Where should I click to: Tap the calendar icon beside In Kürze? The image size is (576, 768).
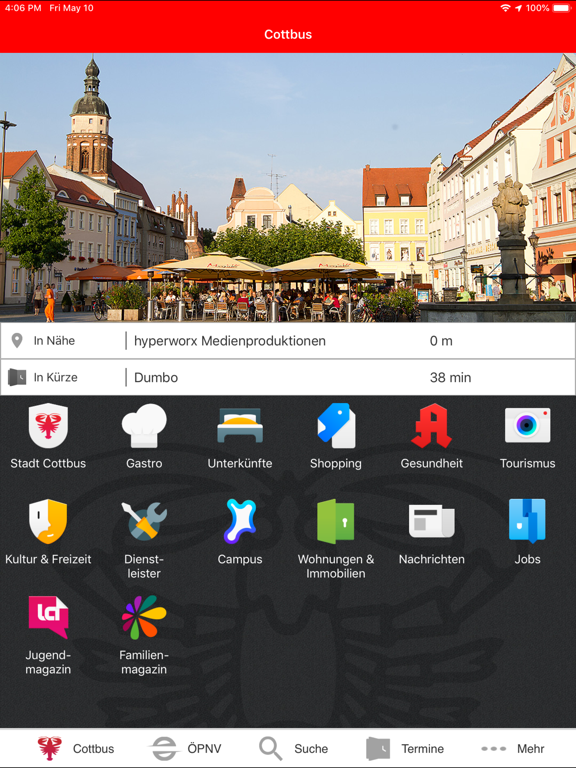pyautogui.click(x=17, y=377)
